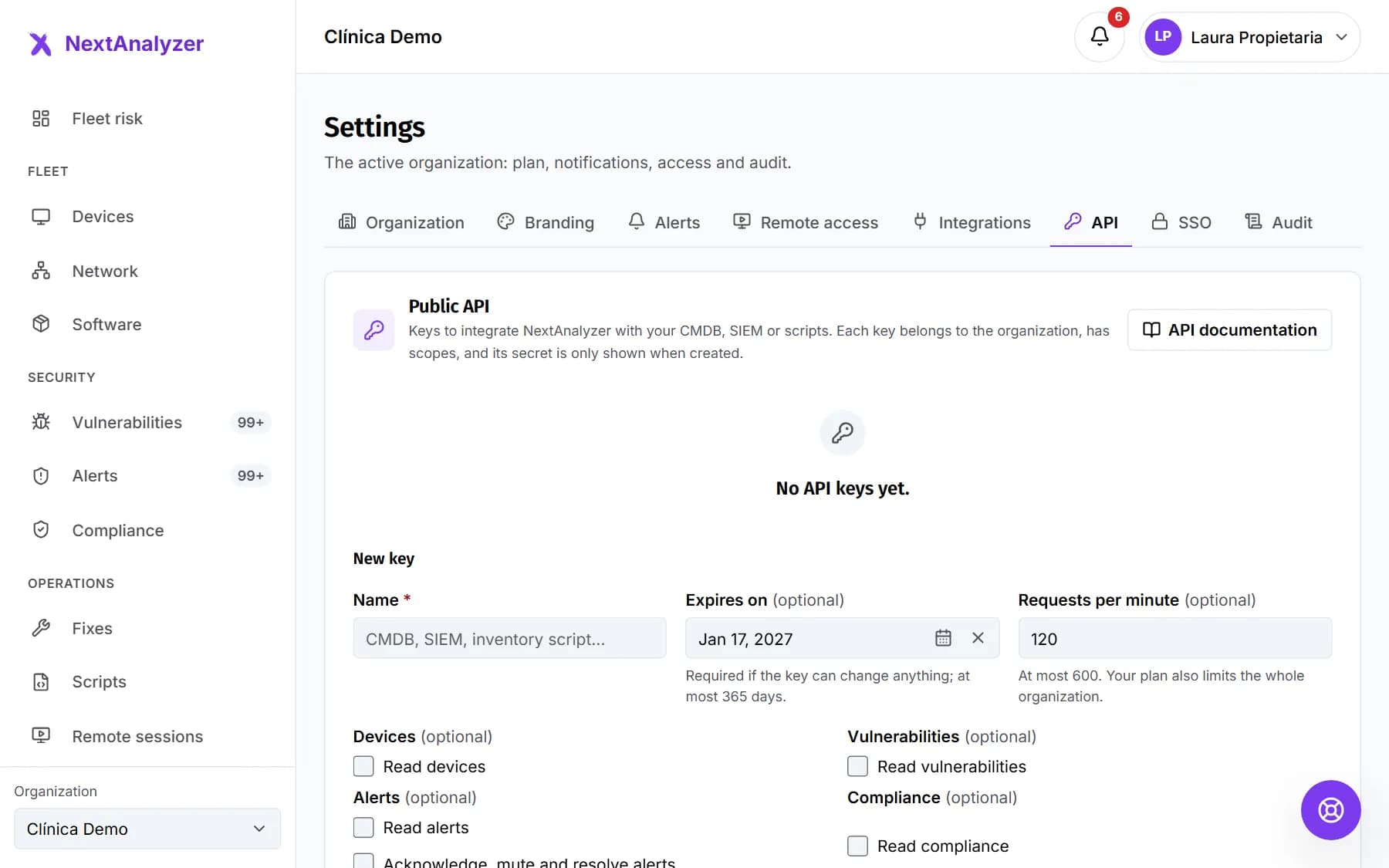The image size is (1389, 868).
Task: Select the API settings tab
Action: click(x=1091, y=223)
